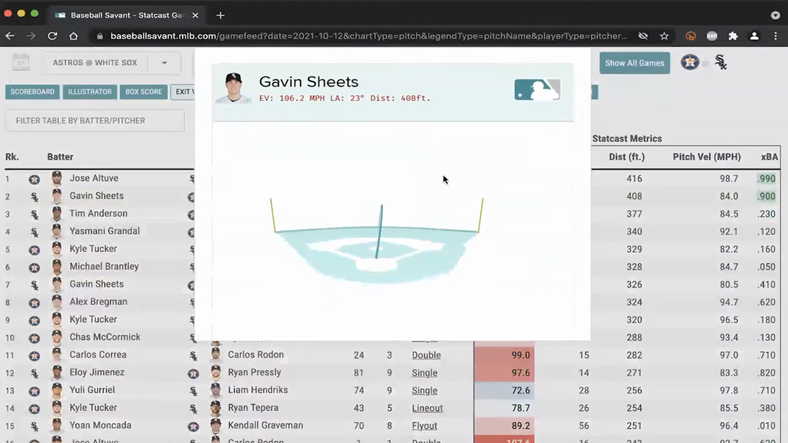Screen dimensions: 788x443
Task: Open Chrome three-dot menu
Action: click(775, 36)
